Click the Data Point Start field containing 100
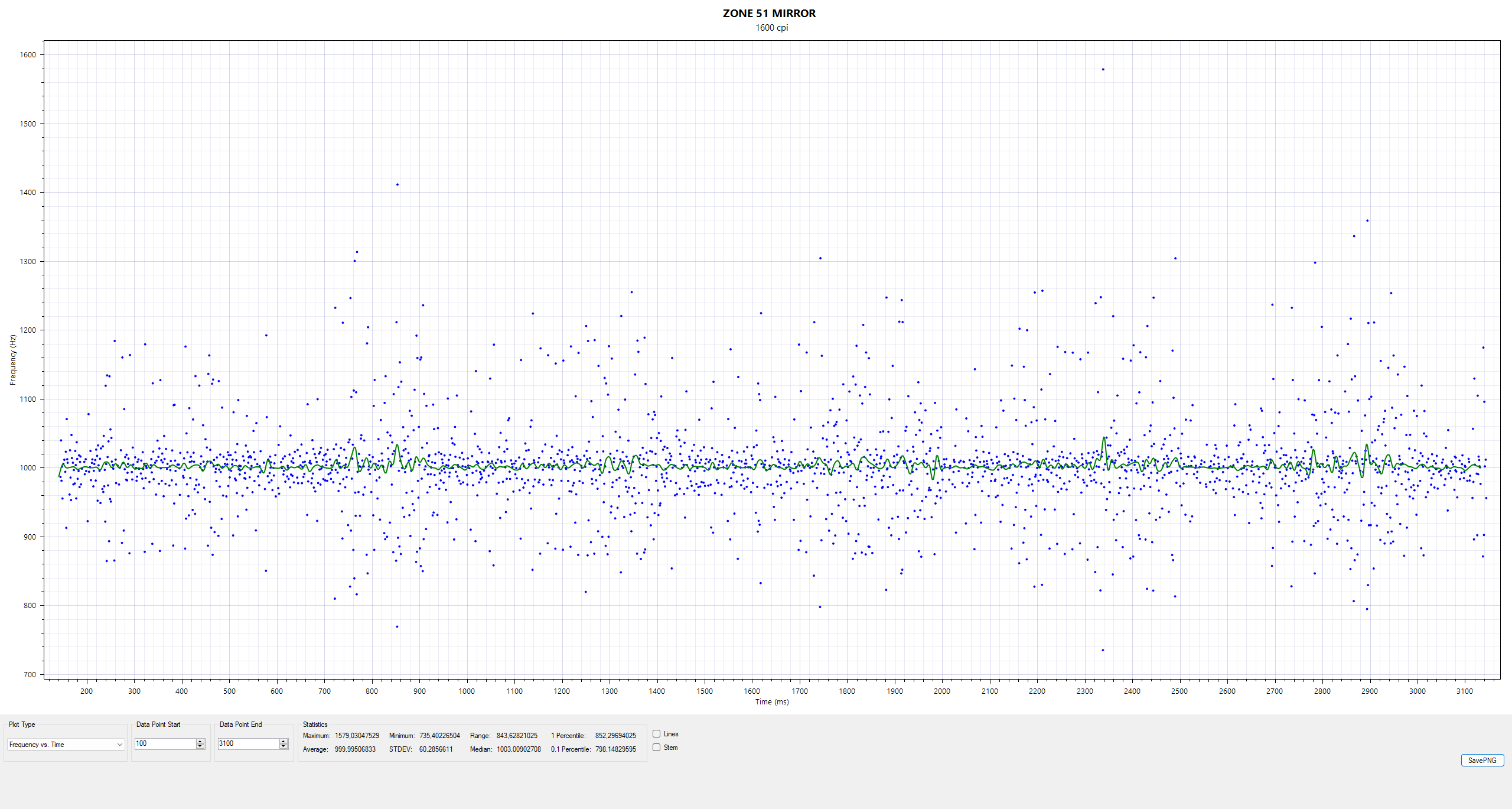 click(x=165, y=743)
